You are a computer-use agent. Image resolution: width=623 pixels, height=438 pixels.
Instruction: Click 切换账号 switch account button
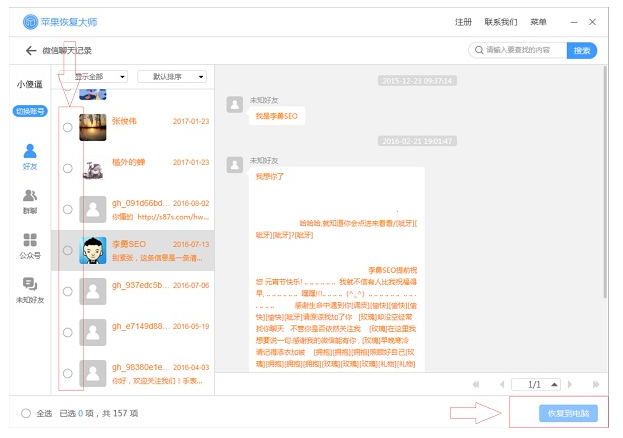(30, 111)
